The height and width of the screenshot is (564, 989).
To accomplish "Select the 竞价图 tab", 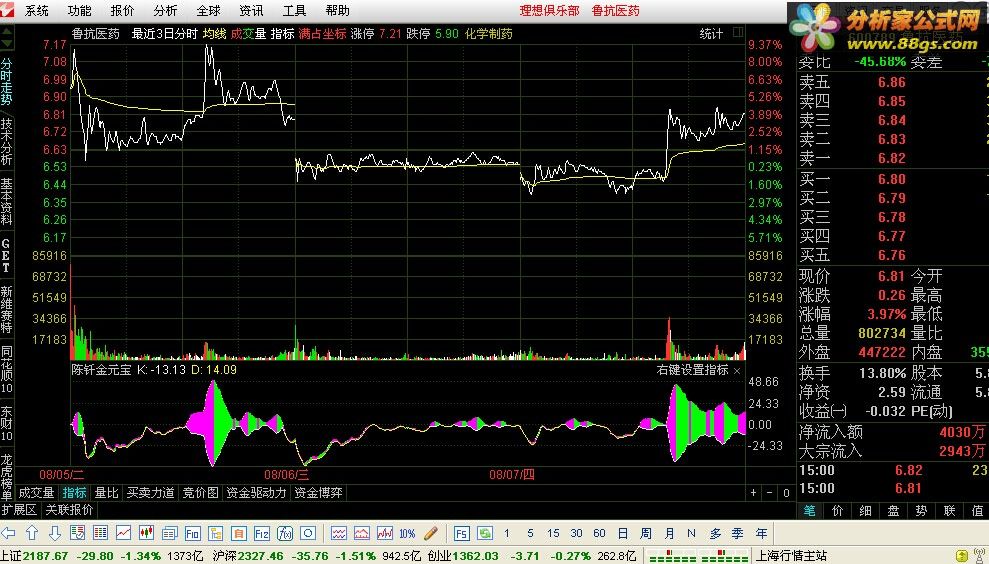I will [201, 493].
